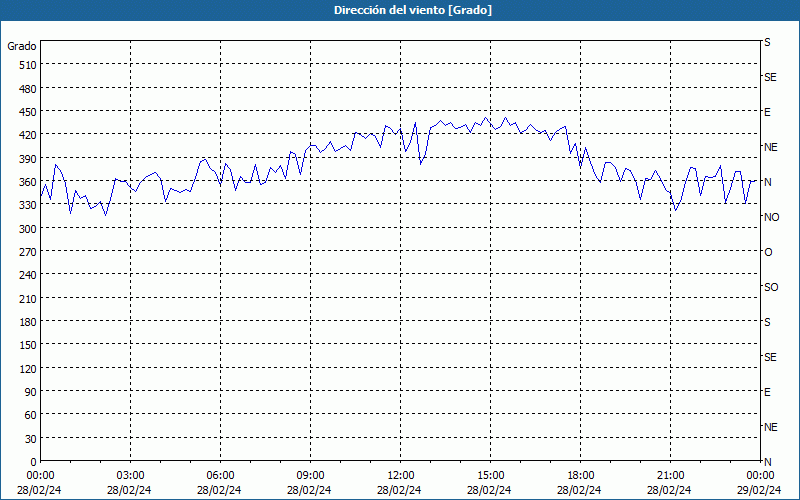Screen dimensions: 800x500
Task: Click the 'N' compass label beside the 360 gridline
Action: pos(767,182)
